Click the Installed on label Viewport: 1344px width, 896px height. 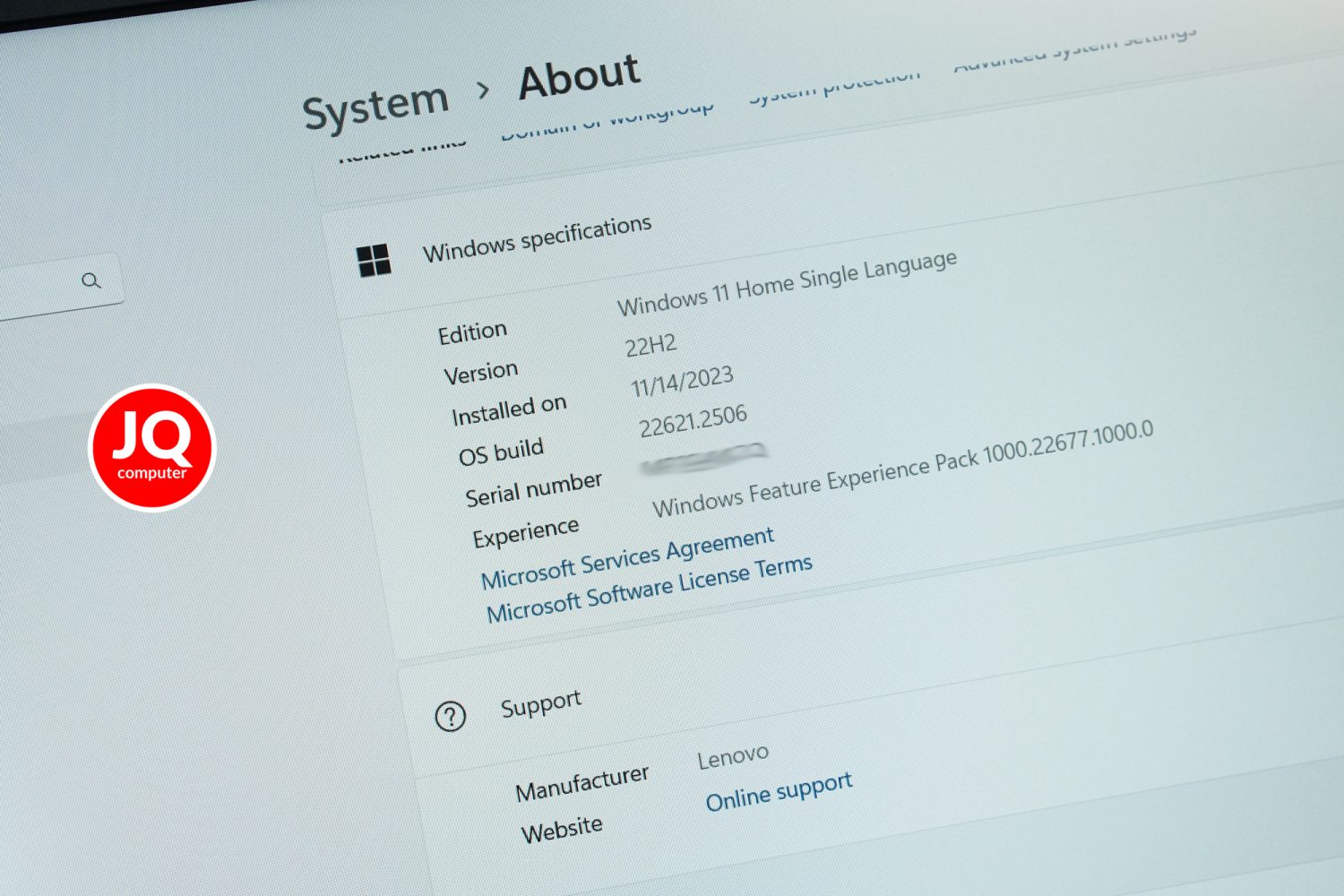pos(509,410)
